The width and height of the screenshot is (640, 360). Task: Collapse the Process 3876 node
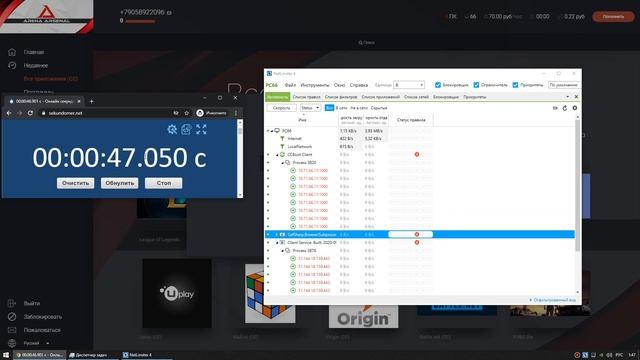point(282,251)
